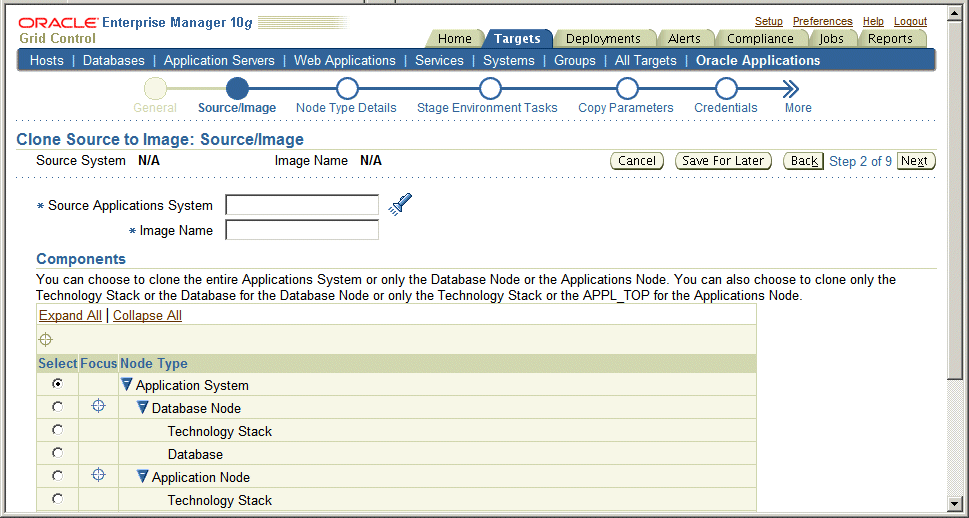Open Application Servers subtab
The image size is (969, 518).
219,61
